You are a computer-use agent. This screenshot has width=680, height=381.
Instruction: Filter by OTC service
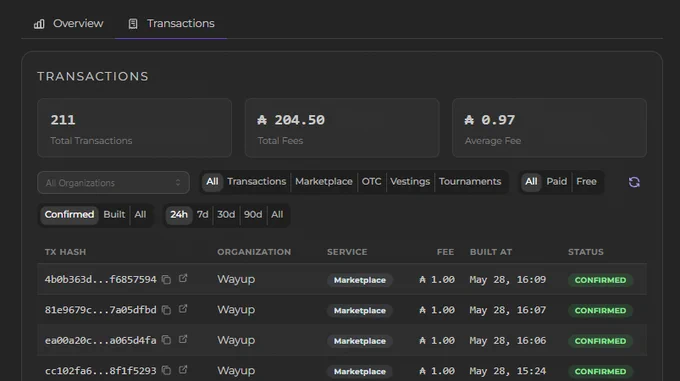372,182
